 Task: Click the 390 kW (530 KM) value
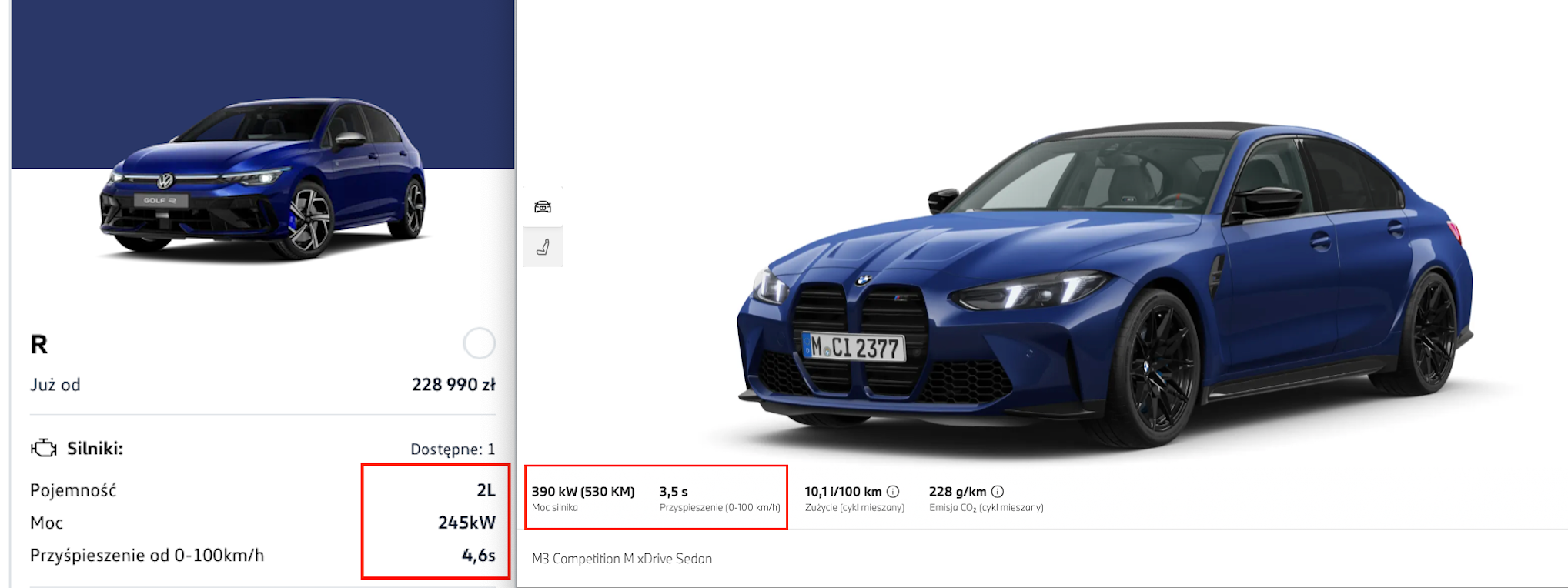point(583,491)
